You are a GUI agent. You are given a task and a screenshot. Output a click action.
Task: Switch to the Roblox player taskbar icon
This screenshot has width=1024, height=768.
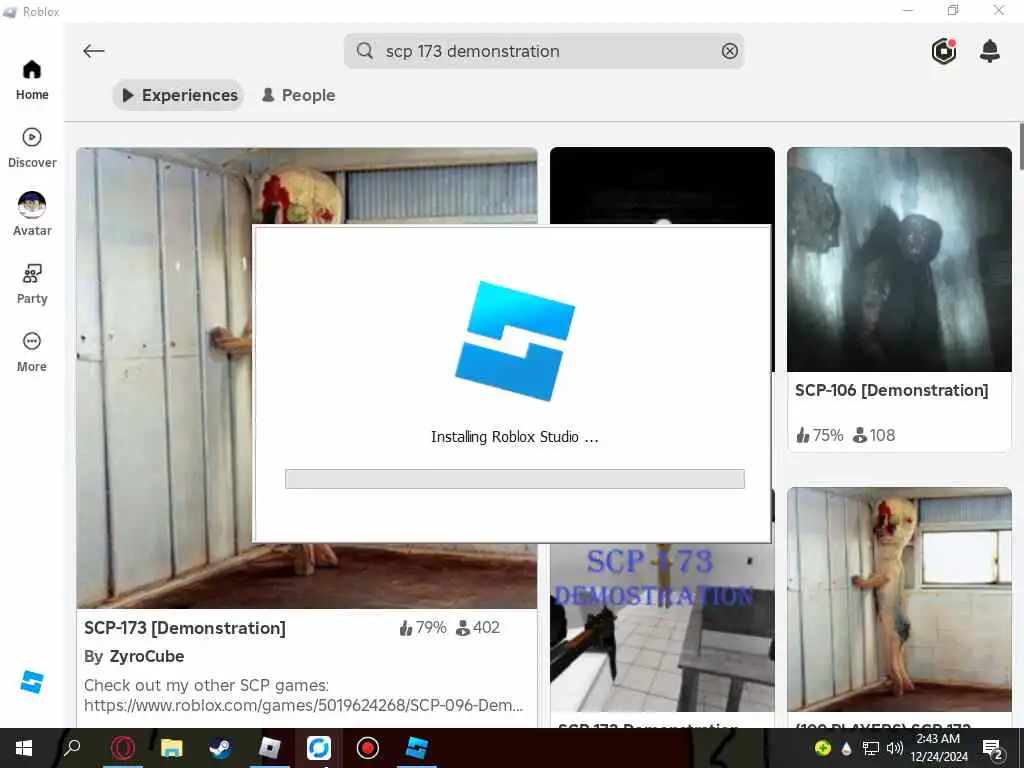(x=270, y=748)
